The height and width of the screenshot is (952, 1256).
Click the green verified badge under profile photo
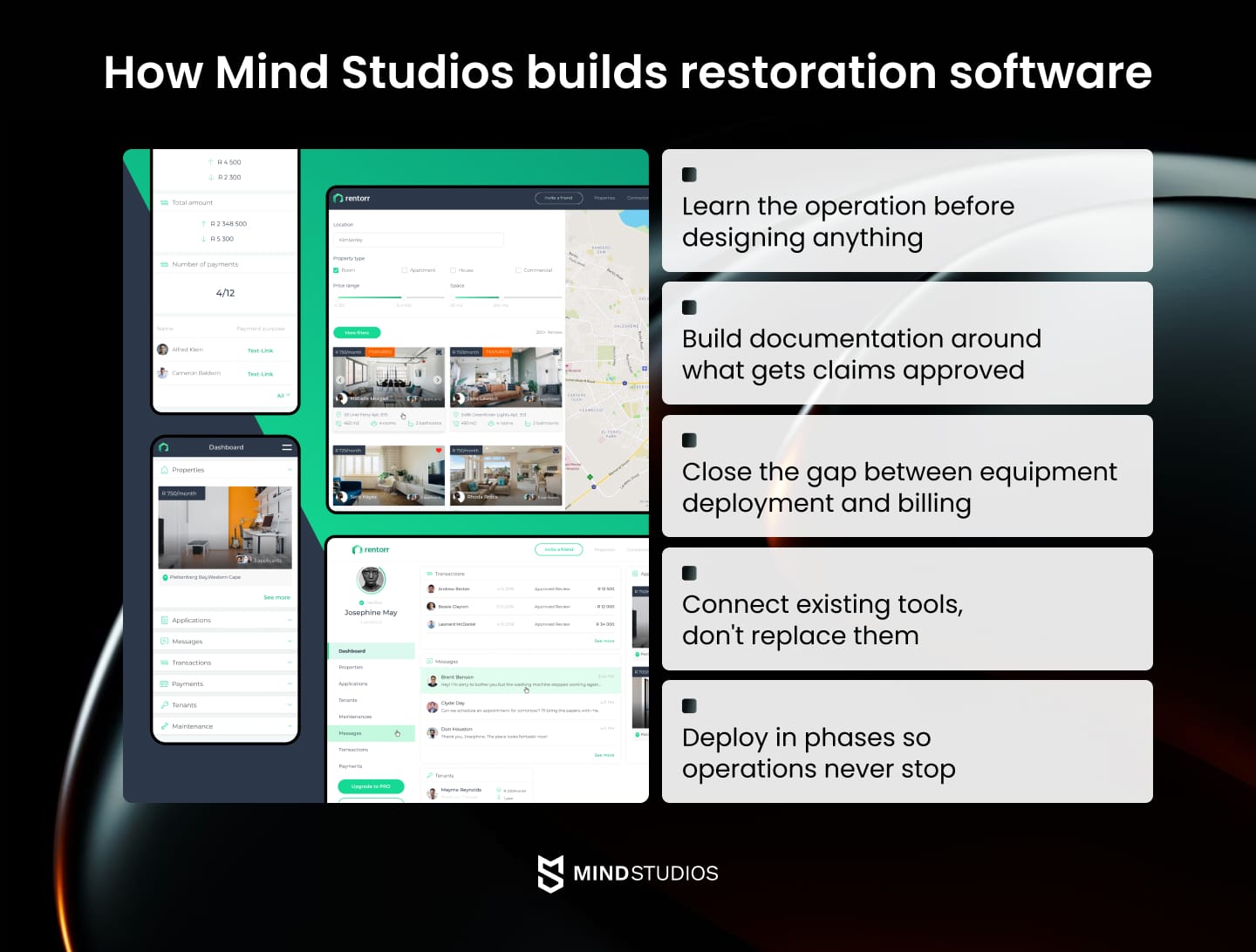[x=361, y=602]
